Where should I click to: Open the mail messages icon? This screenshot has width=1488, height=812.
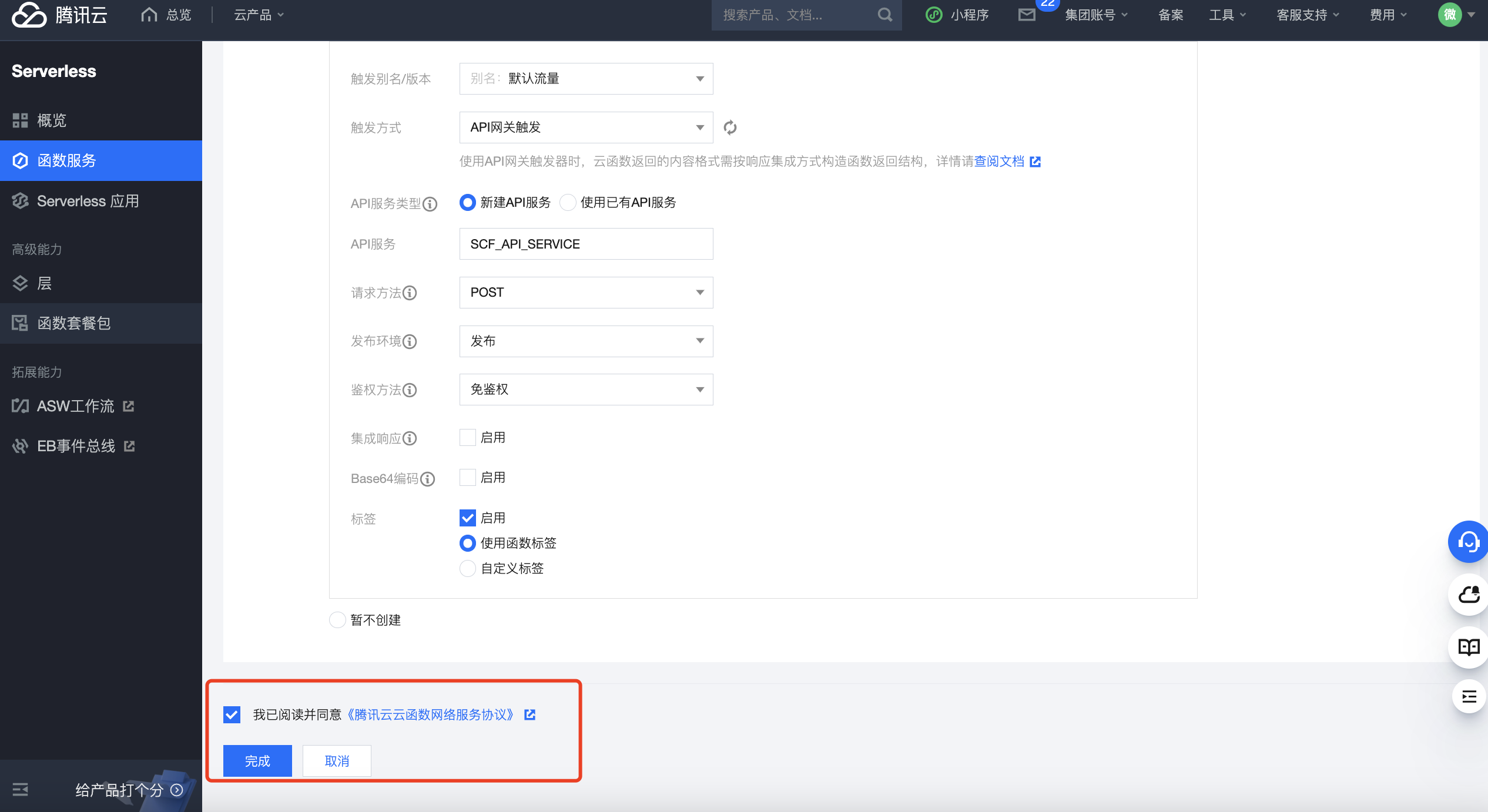tap(1027, 15)
